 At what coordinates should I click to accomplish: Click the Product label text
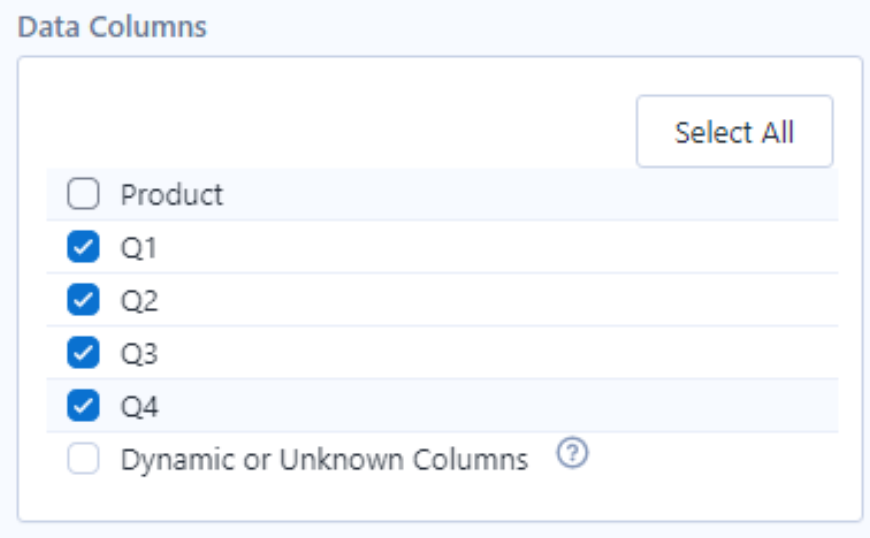click(x=172, y=195)
